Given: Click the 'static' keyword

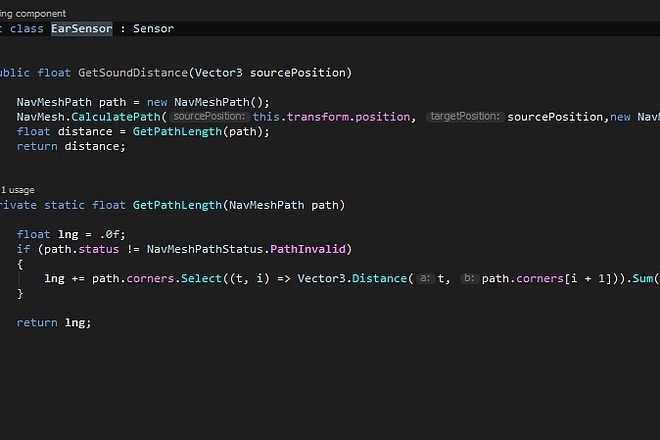Looking at the screenshot, I should point(64,205).
